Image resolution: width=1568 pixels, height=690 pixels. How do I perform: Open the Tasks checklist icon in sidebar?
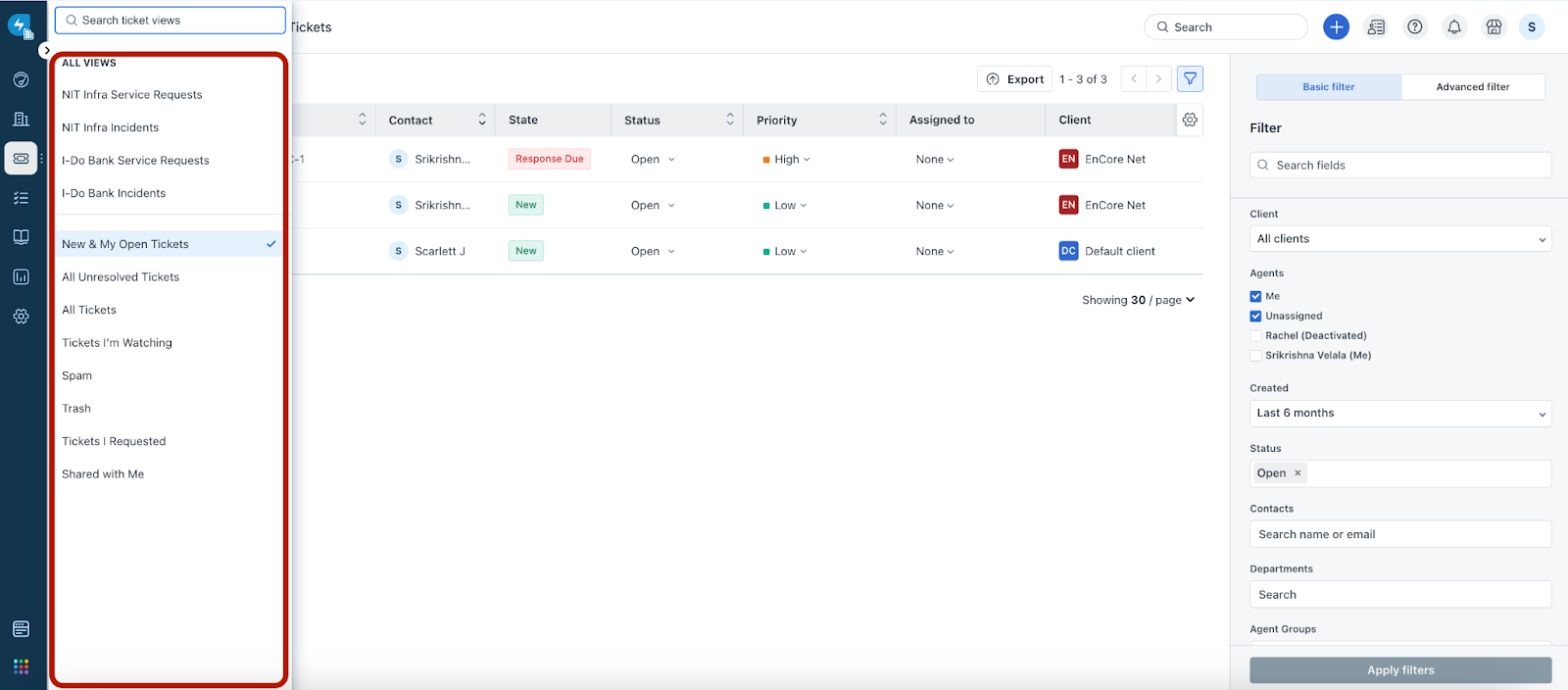tap(21, 198)
